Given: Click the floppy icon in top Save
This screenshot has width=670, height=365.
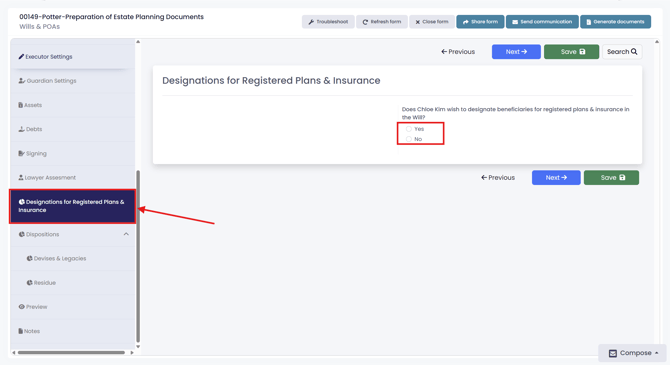Looking at the screenshot, I should 582,52.
